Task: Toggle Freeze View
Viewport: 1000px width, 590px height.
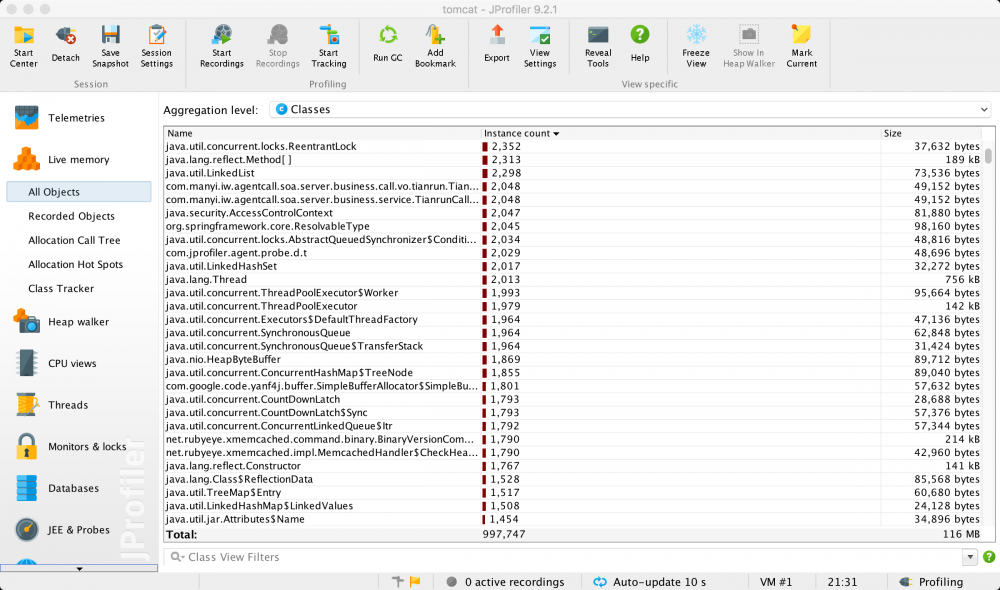Action: tap(696, 46)
